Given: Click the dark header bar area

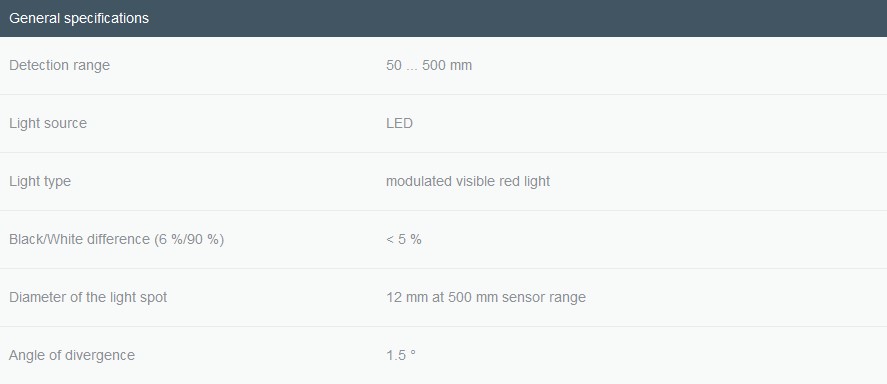Looking at the screenshot, I should coord(444,18).
